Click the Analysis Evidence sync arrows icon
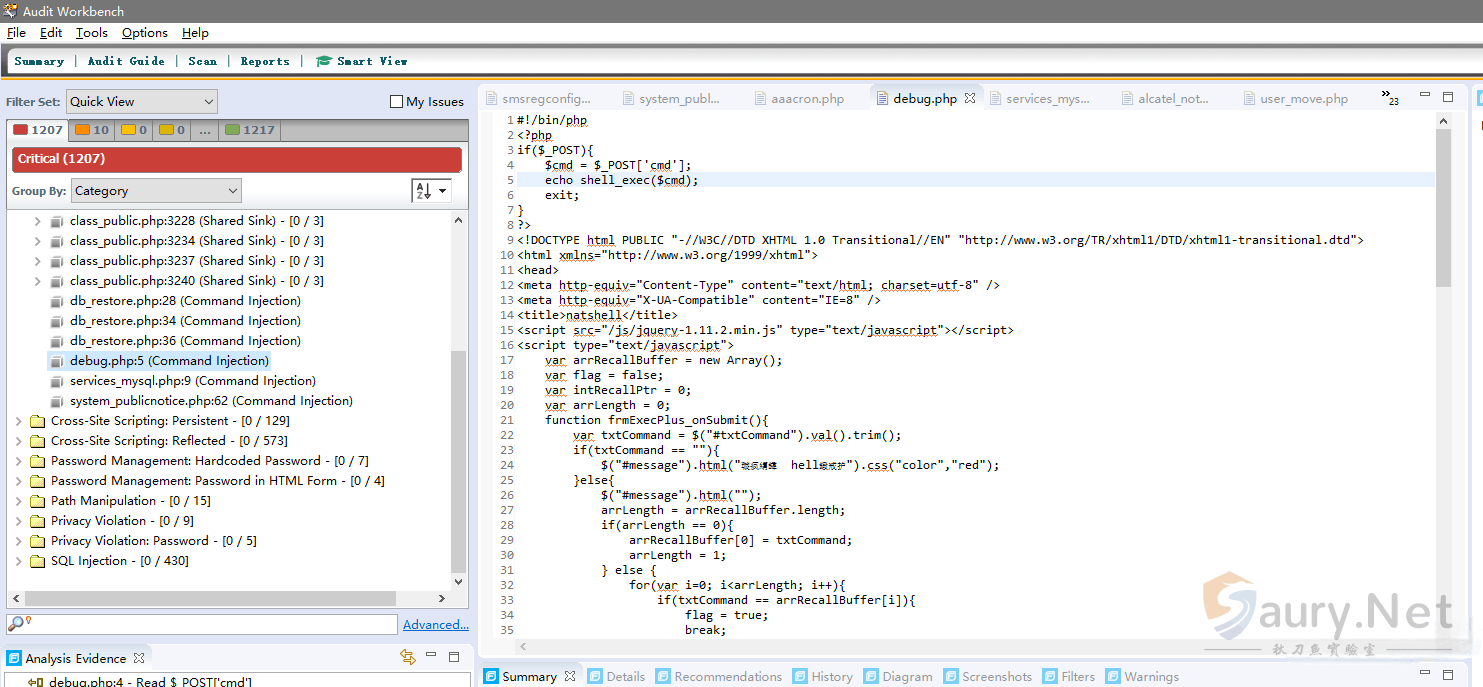This screenshot has height=687, width=1483. click(407, 657)
